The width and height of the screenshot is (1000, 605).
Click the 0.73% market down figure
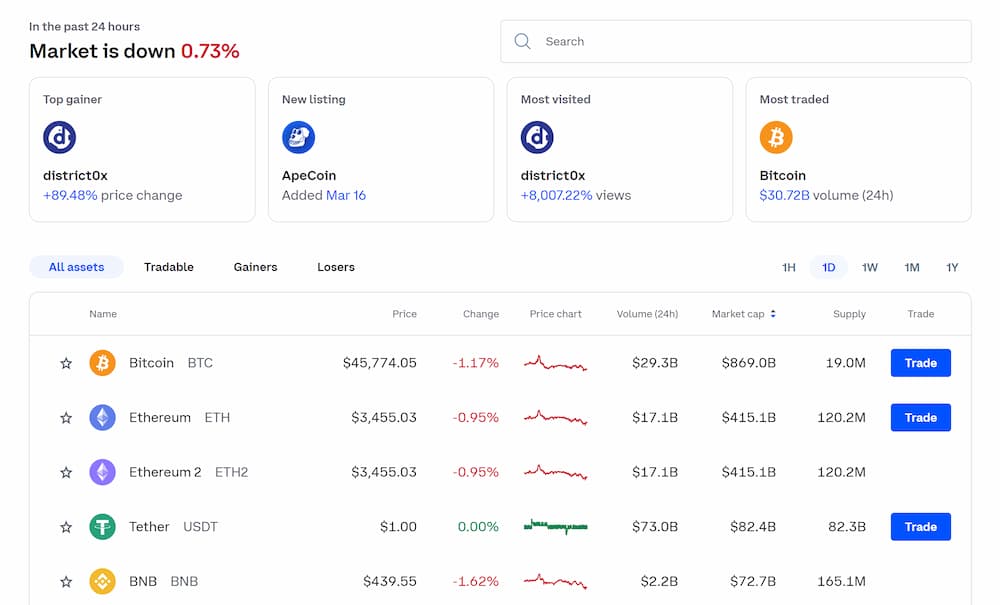click(210, 51)
